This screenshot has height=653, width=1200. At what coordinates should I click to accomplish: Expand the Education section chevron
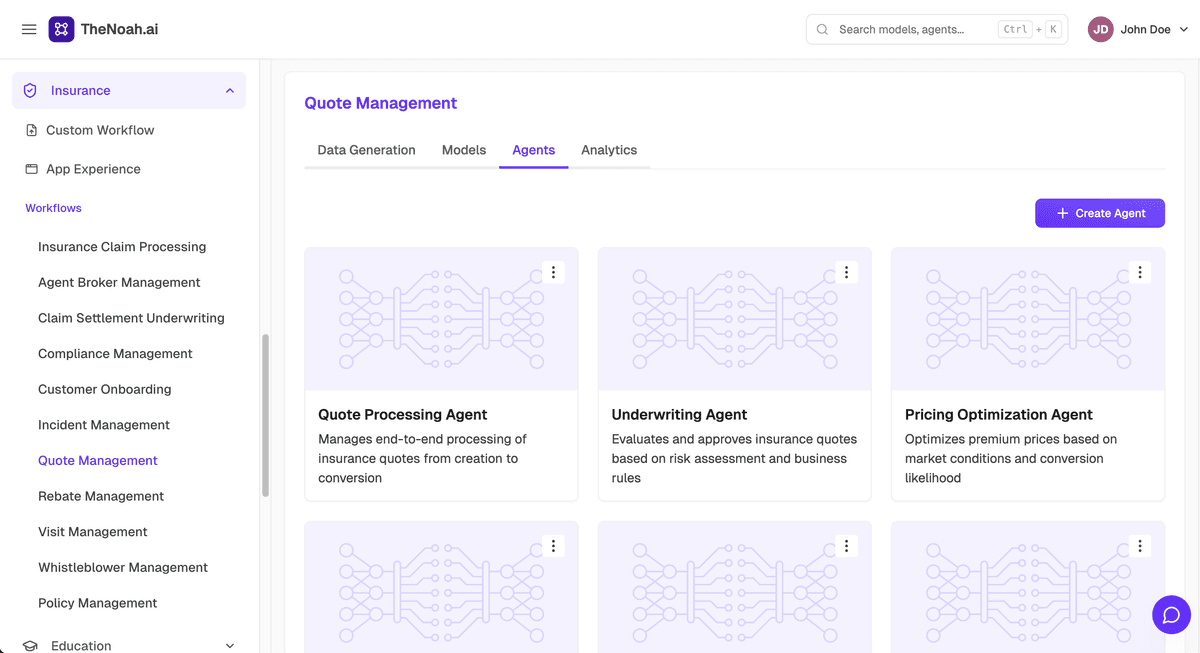pos(230,646)
